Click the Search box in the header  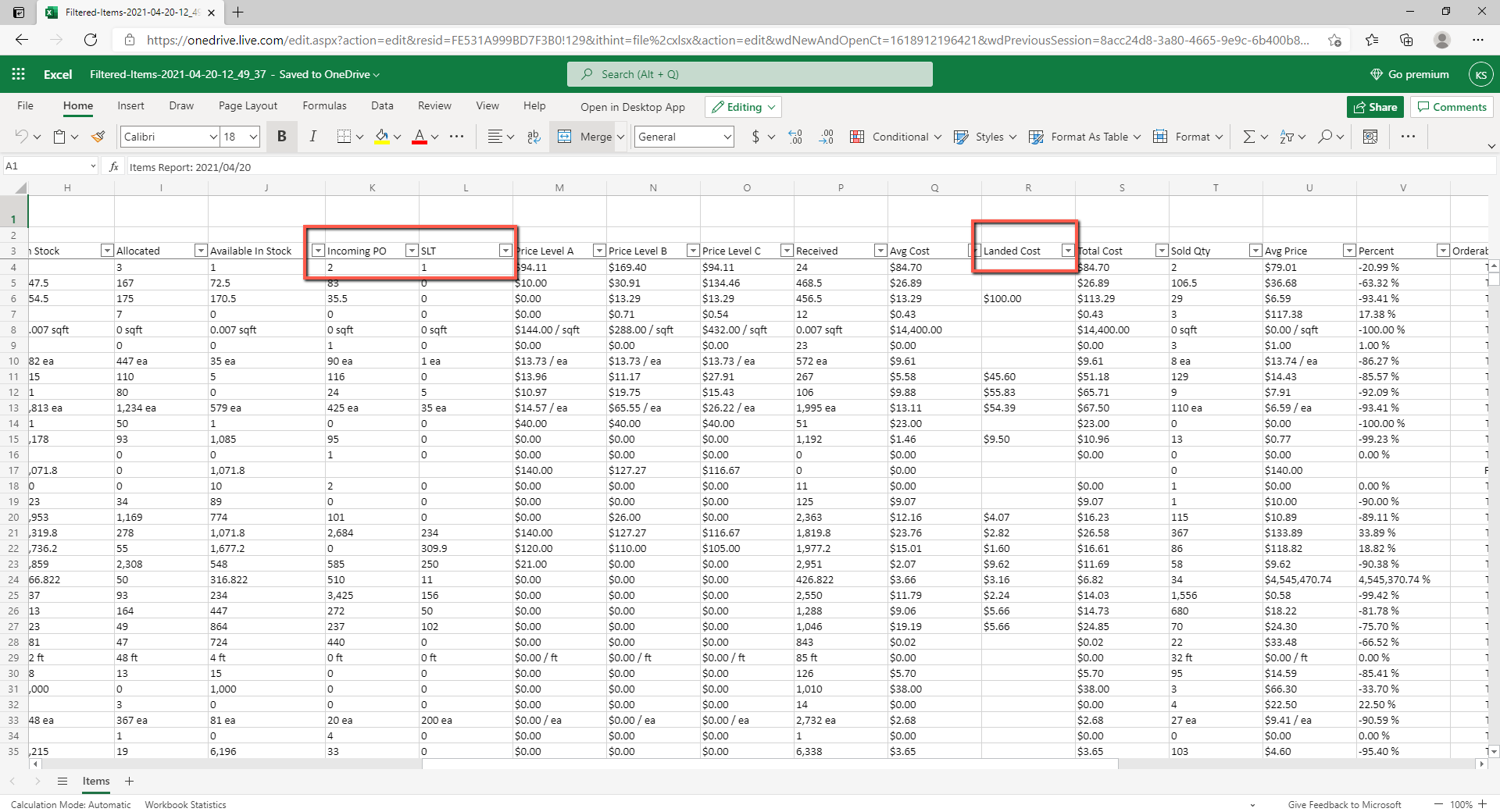pos(749,74)
